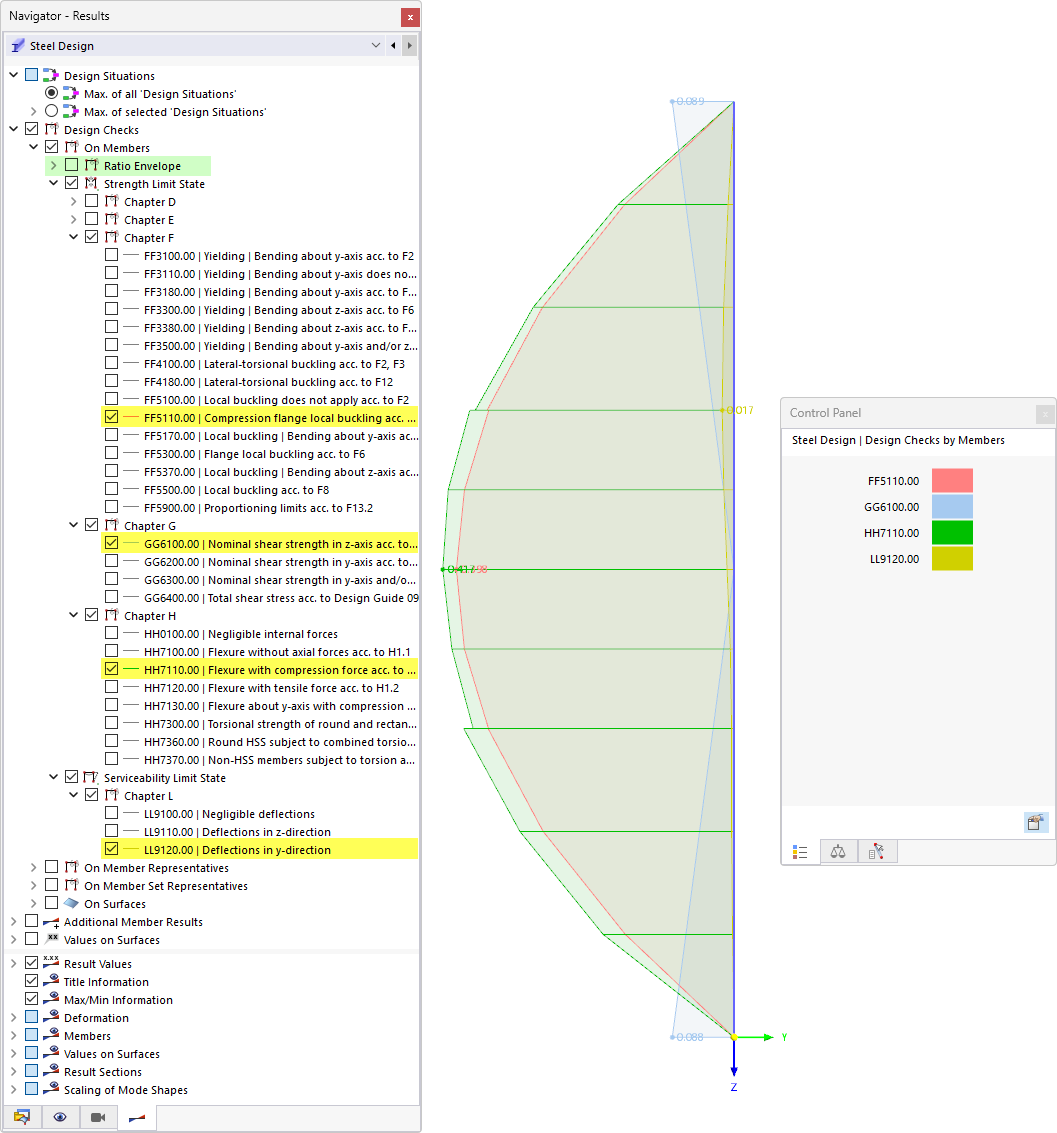Screen dimensions: 1057x1133
Task: Click the panel options icon above Control Panel tabs
Action: click(1036, 822)
